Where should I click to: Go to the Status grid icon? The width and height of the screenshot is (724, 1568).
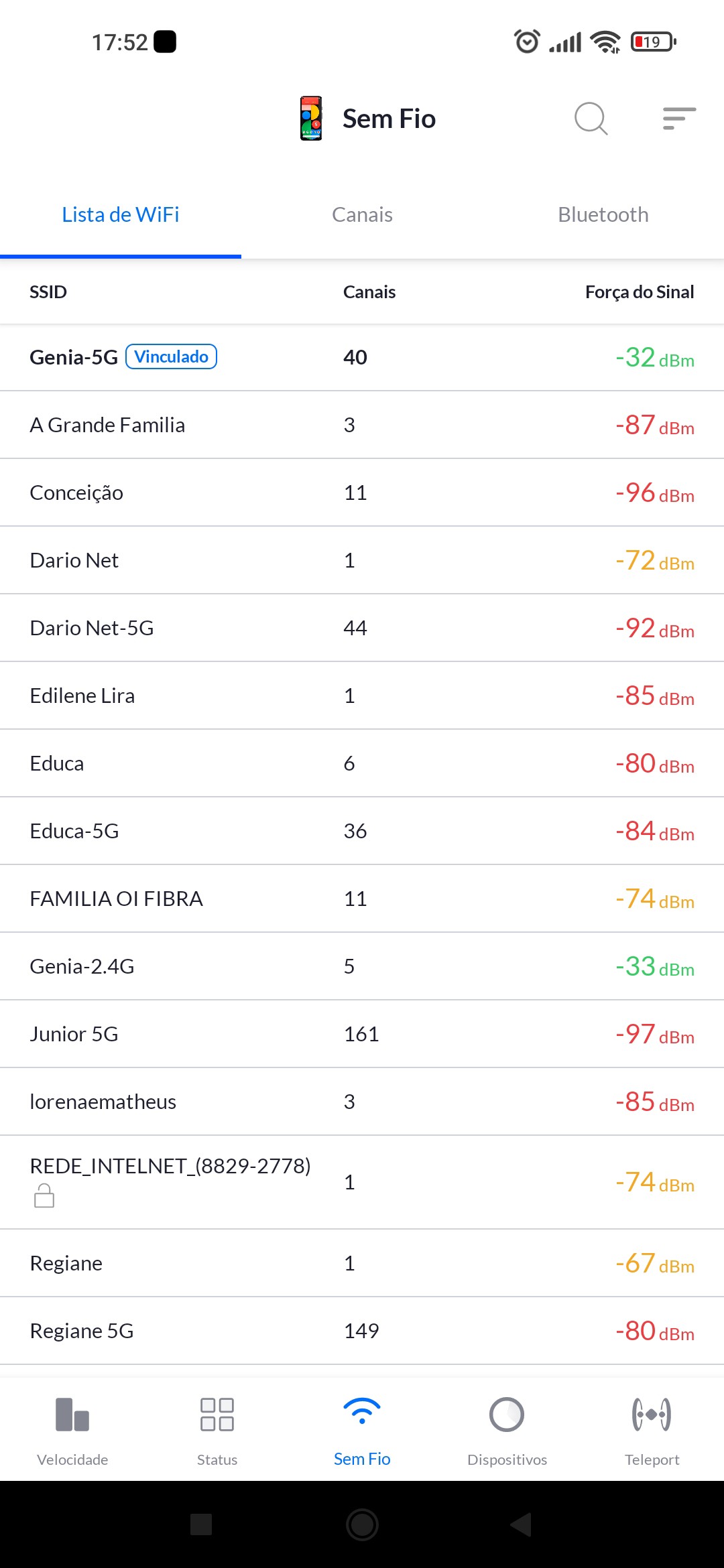[217, 1414]
